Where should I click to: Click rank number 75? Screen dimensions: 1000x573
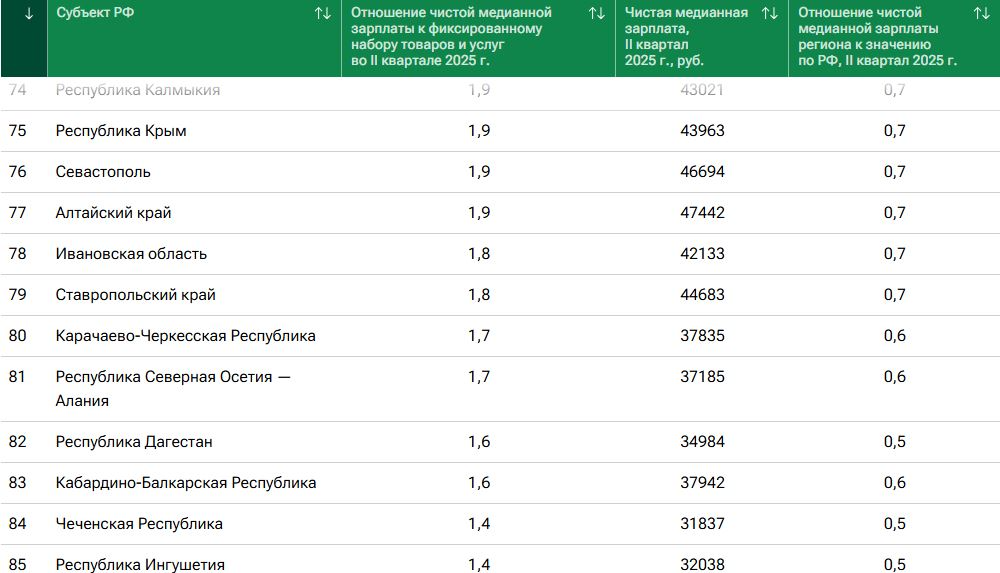coord(17,131)
